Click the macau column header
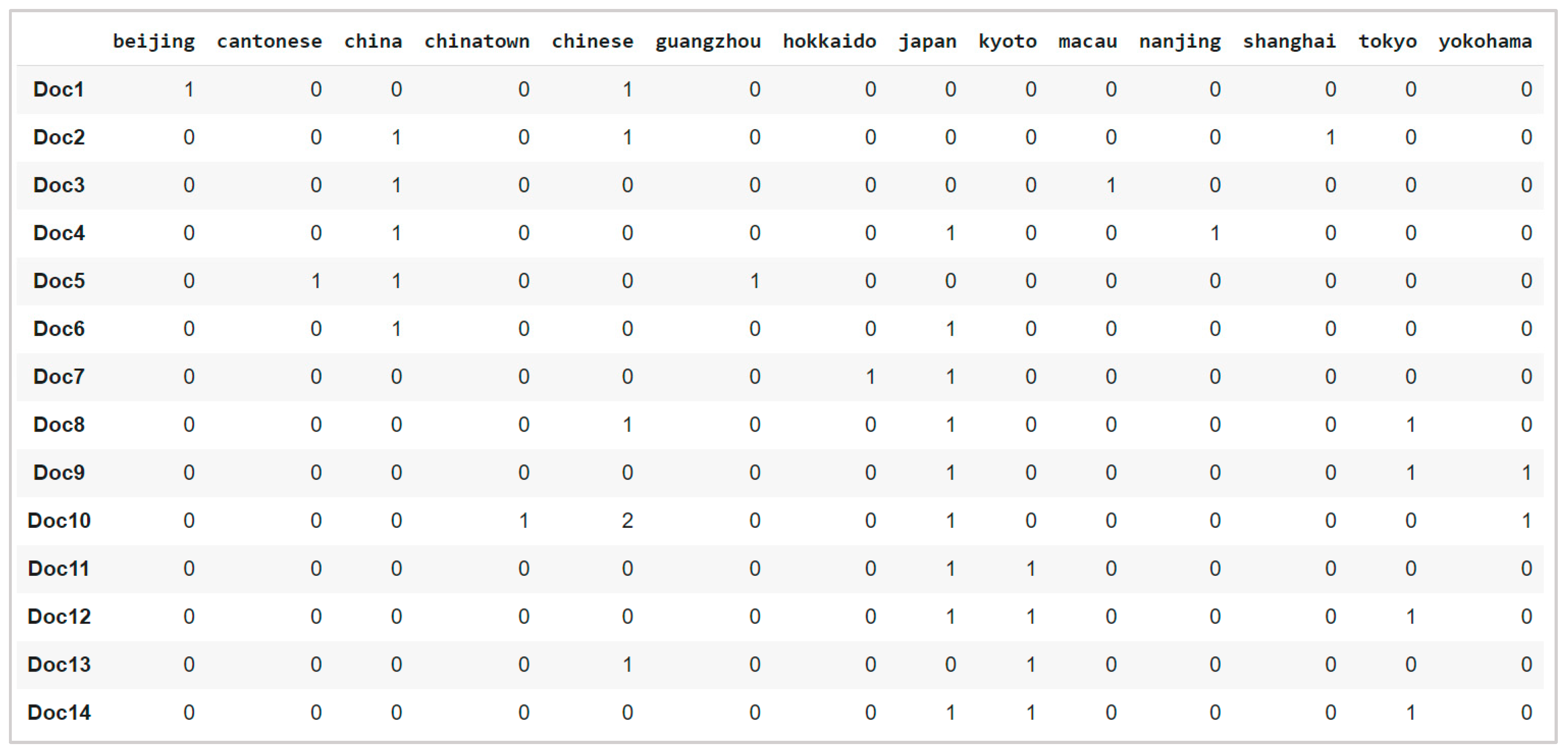The height and width of the screenshot is (753, 1568). [1087, 42]
